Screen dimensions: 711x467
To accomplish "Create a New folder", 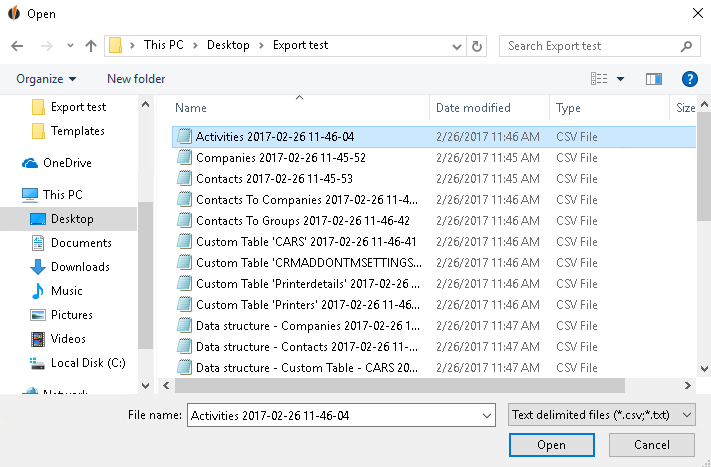I will 136,79.
